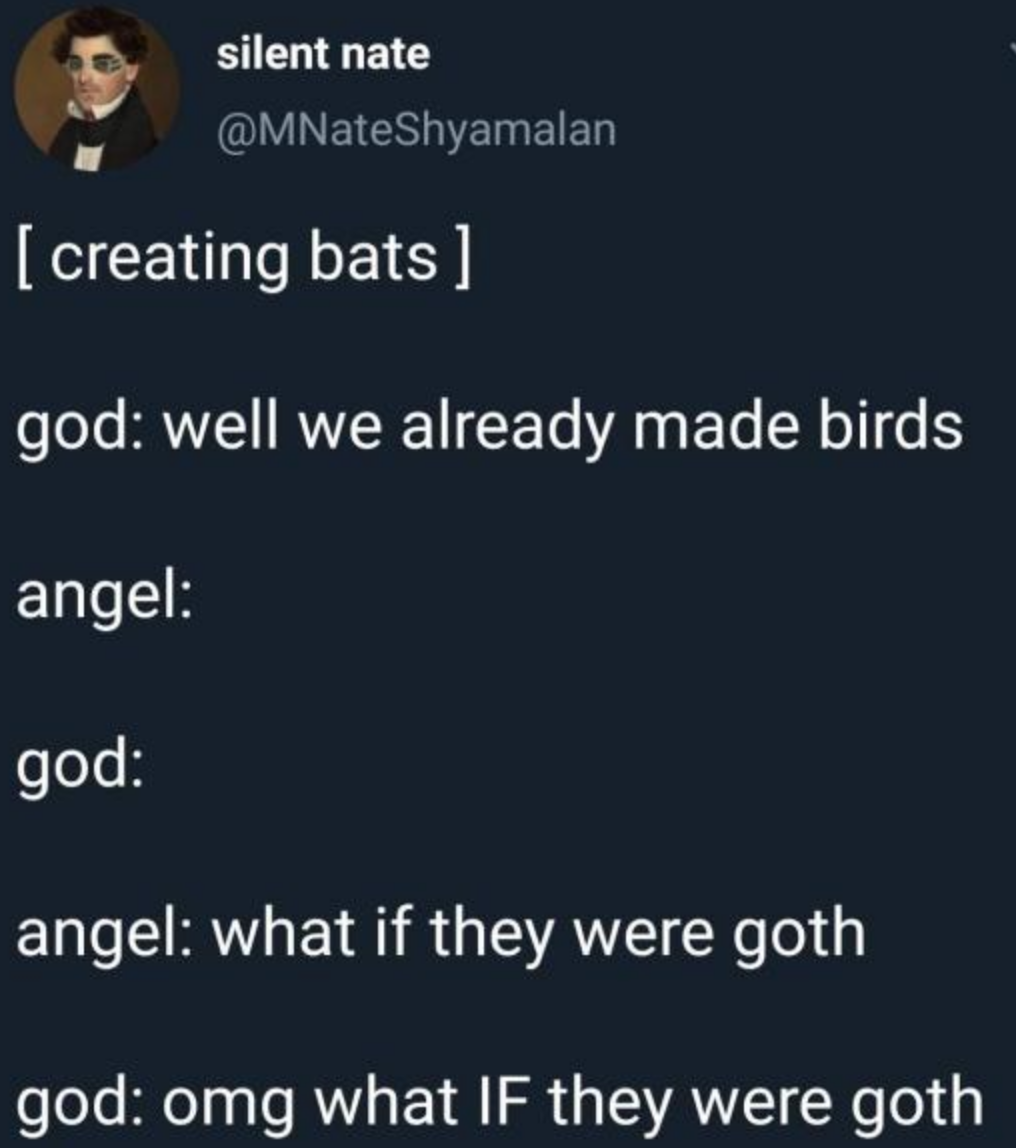Click the @MNateShyamalan handle
This screenshot has height=1148, width=1016.
tap(417, 128)
